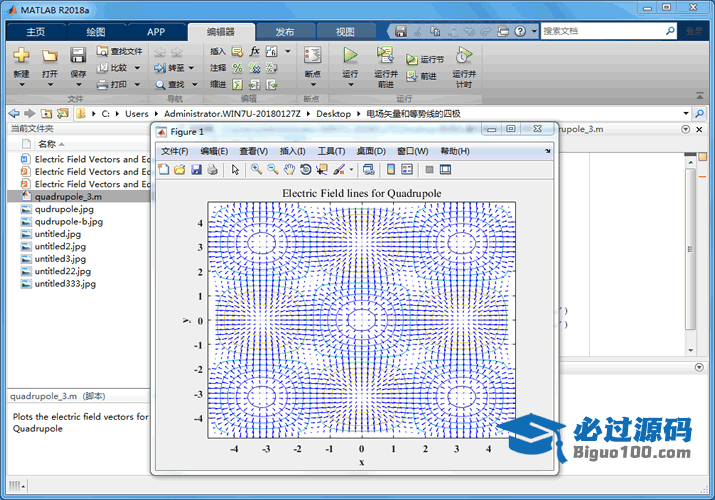Open the quick access toolbar options dropdown

tap(534, 31)
